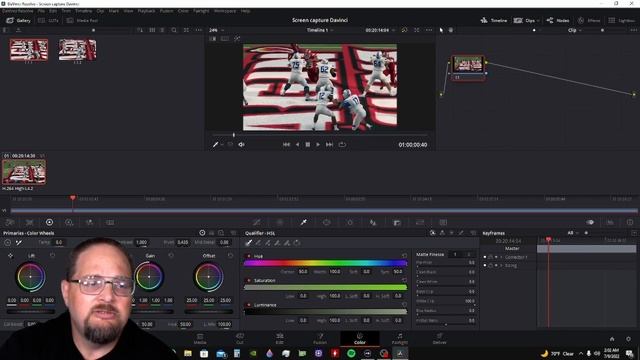Select the second gallery still thumbnail
640x360 pixels.
click(x=78, y=50)
